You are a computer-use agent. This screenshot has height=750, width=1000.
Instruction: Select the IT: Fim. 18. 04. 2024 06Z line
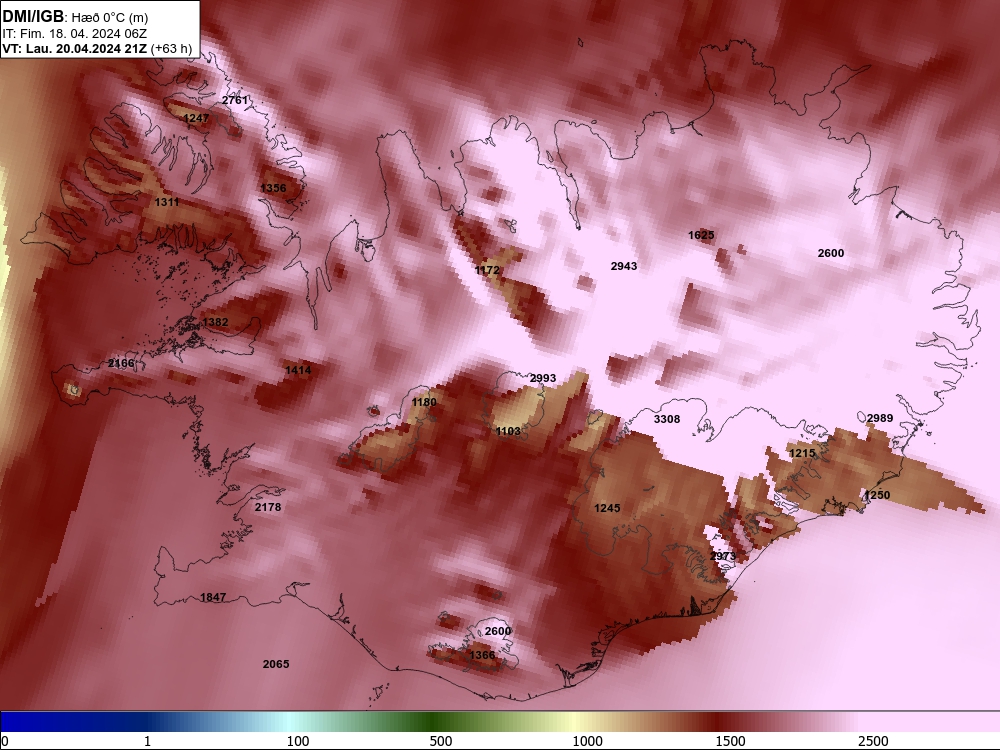[75, 34]
